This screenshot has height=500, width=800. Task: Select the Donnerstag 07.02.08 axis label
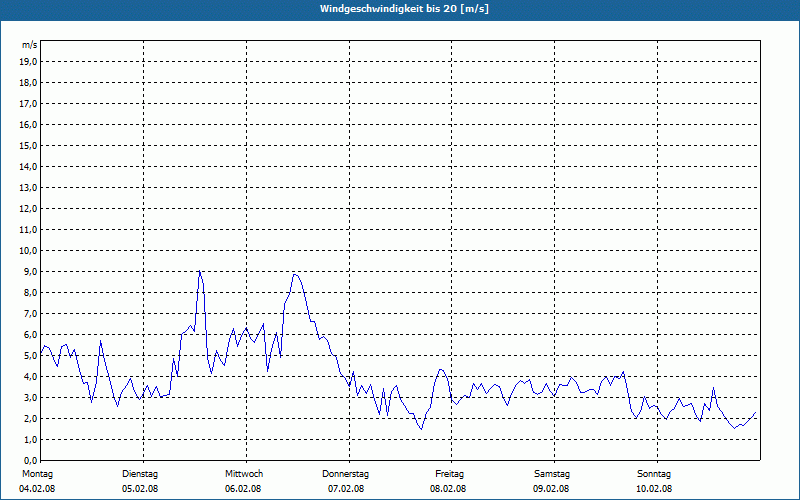point(345,481)
